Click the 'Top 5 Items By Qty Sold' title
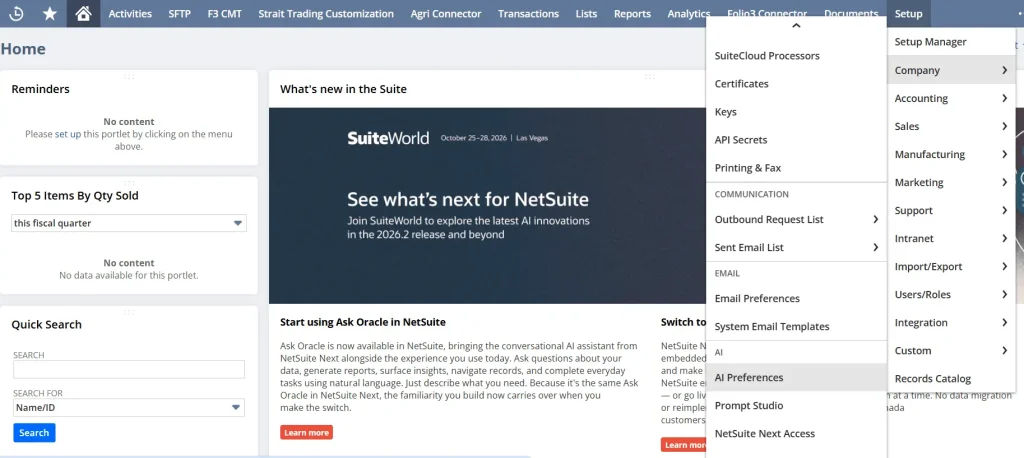1024x458 pixels. pyautogui.click(x=75, y=195)
